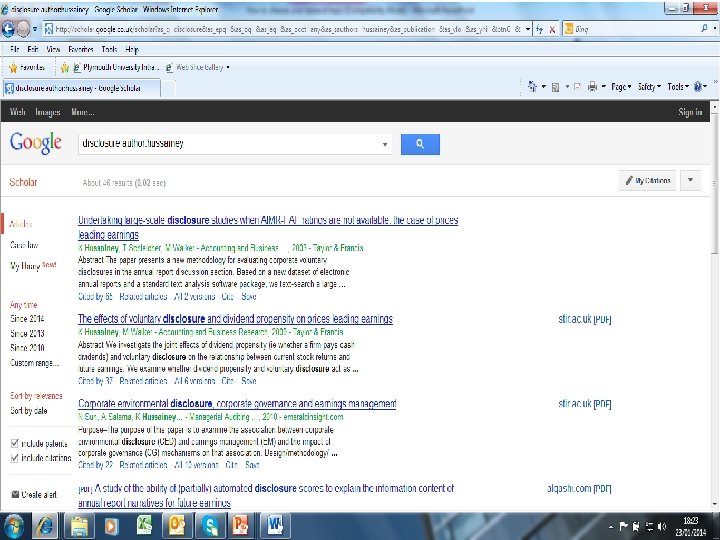Image resolution: width=720 pixels, height=540 pixels.
Task: Open 'The effects of voluntary disclosure' result
Action: click(235, 319)
